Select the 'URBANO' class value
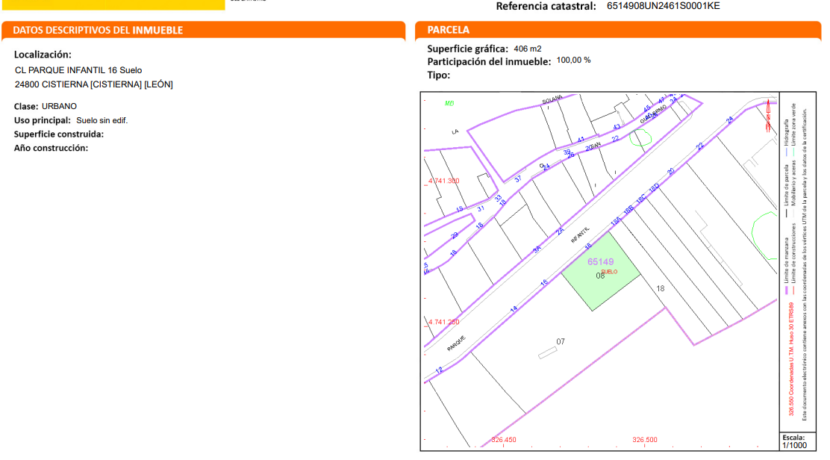Image resolution: width=830 pixels, height=460 pixels. pyautogui.click(x=59, y=106)
